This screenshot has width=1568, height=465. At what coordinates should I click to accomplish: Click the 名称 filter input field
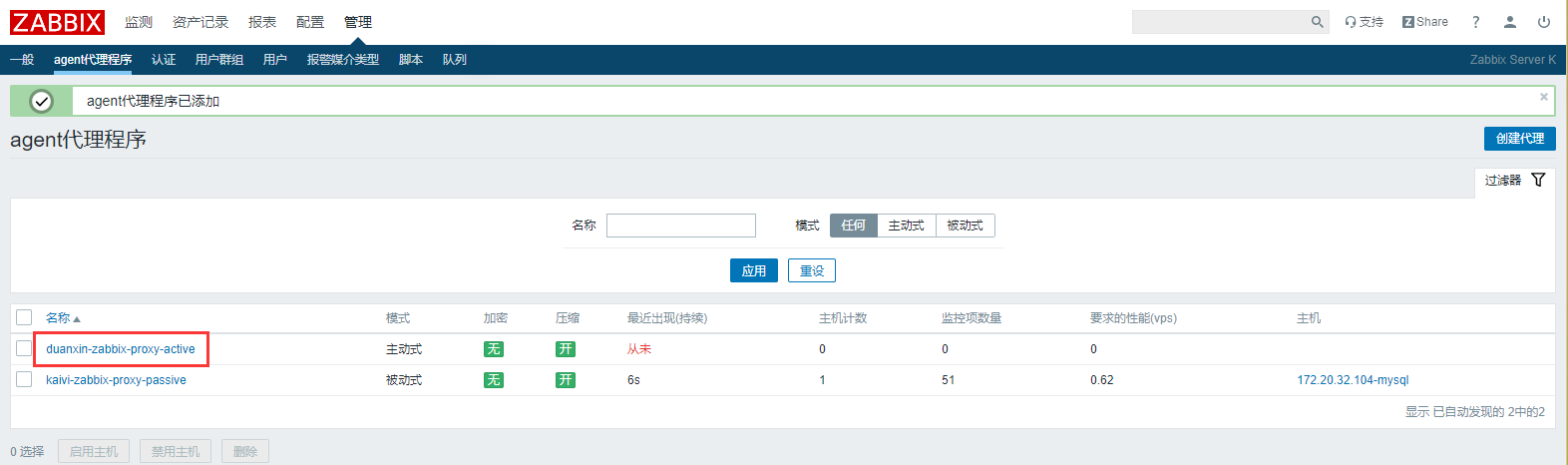tap(681, 226)
